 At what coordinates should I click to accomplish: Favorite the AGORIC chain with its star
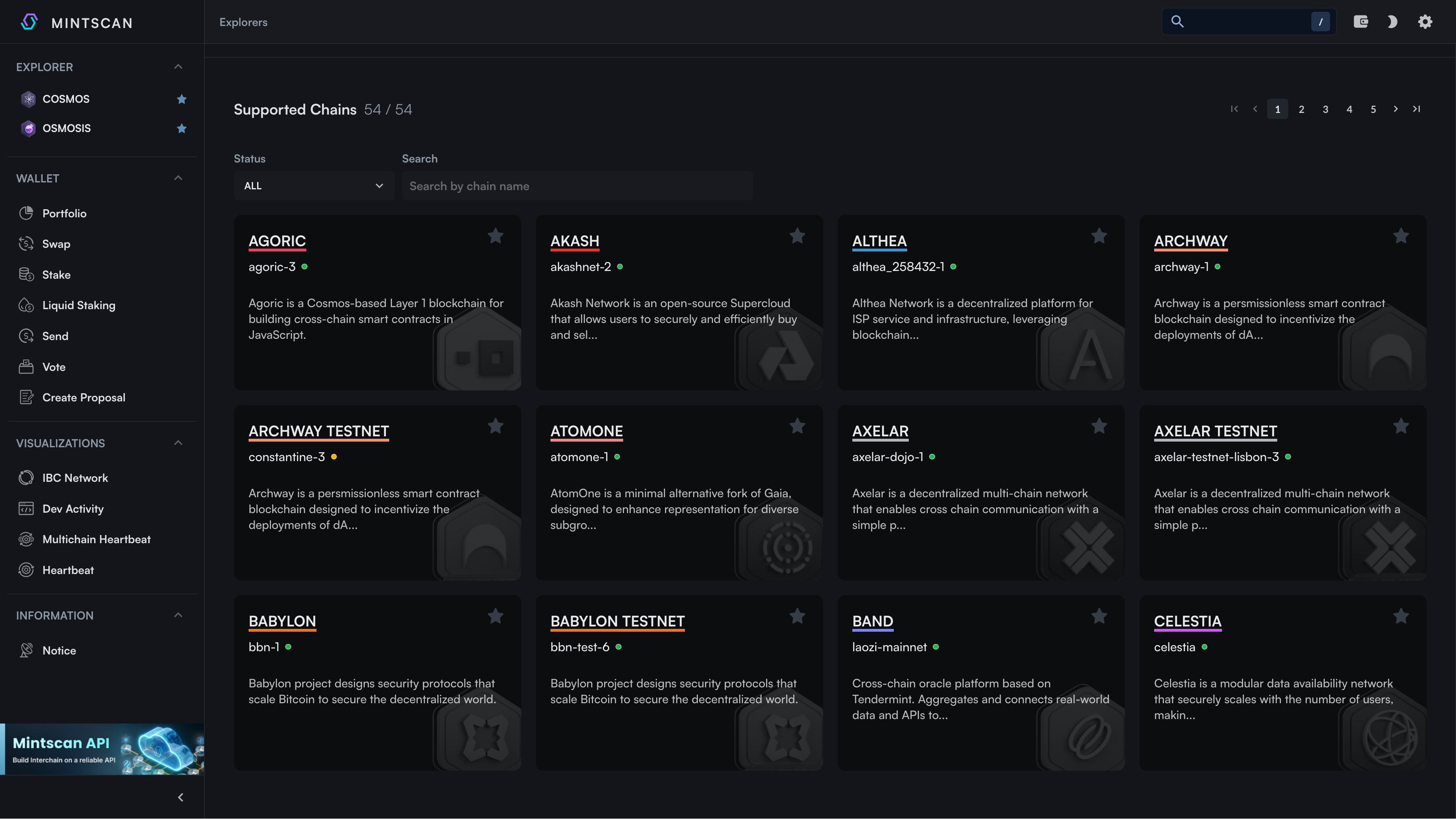(x=495, y=236)
